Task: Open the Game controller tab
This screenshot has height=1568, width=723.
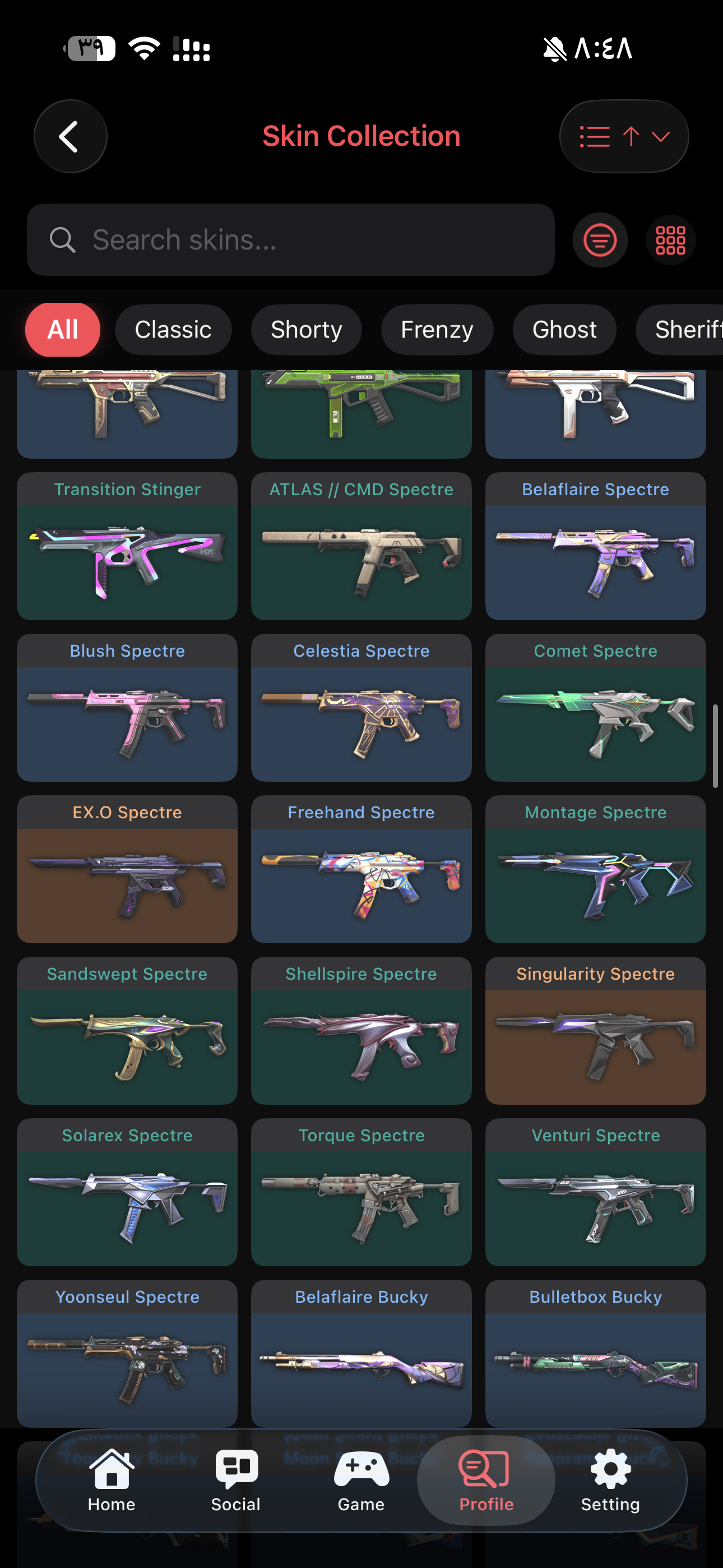Action: (361, 1481)
